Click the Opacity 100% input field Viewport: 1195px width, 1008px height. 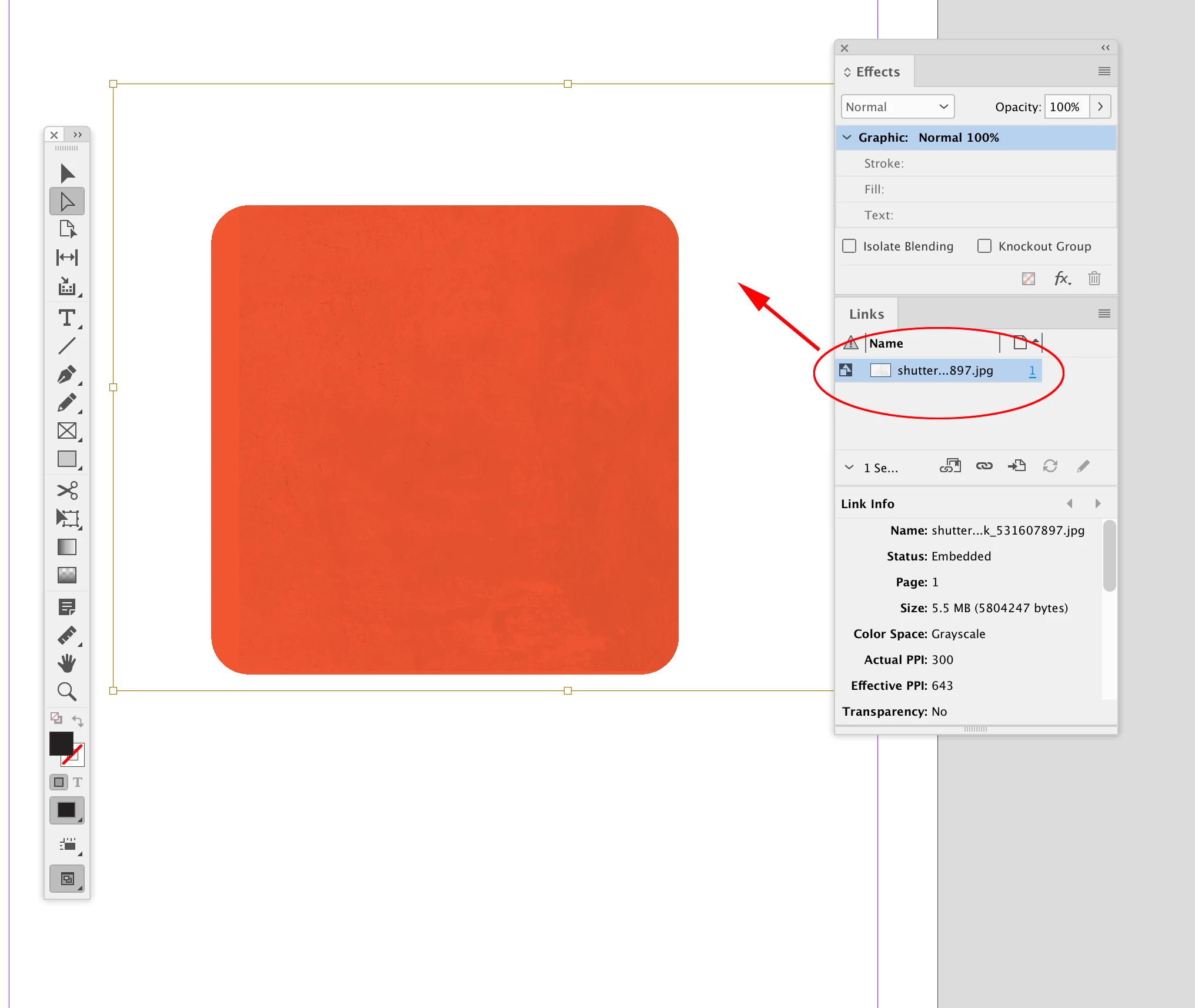pyautogui.click(x=1066, y=107)
